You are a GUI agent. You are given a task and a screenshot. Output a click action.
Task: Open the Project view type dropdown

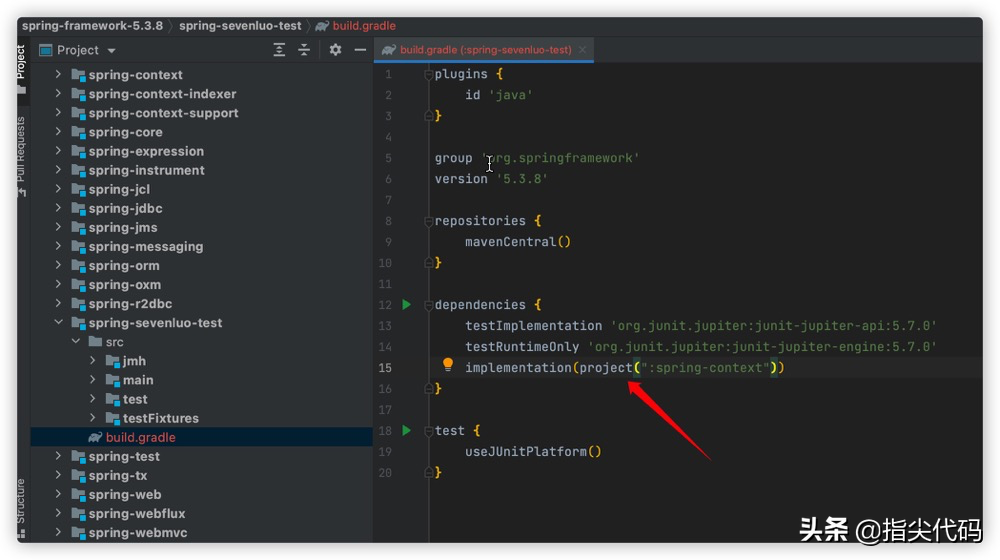112,50
